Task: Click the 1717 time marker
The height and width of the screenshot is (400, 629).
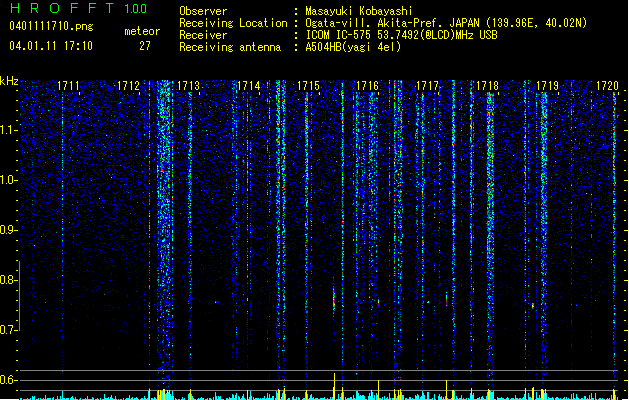Action: pyautogui.click(x=428, y=86)
